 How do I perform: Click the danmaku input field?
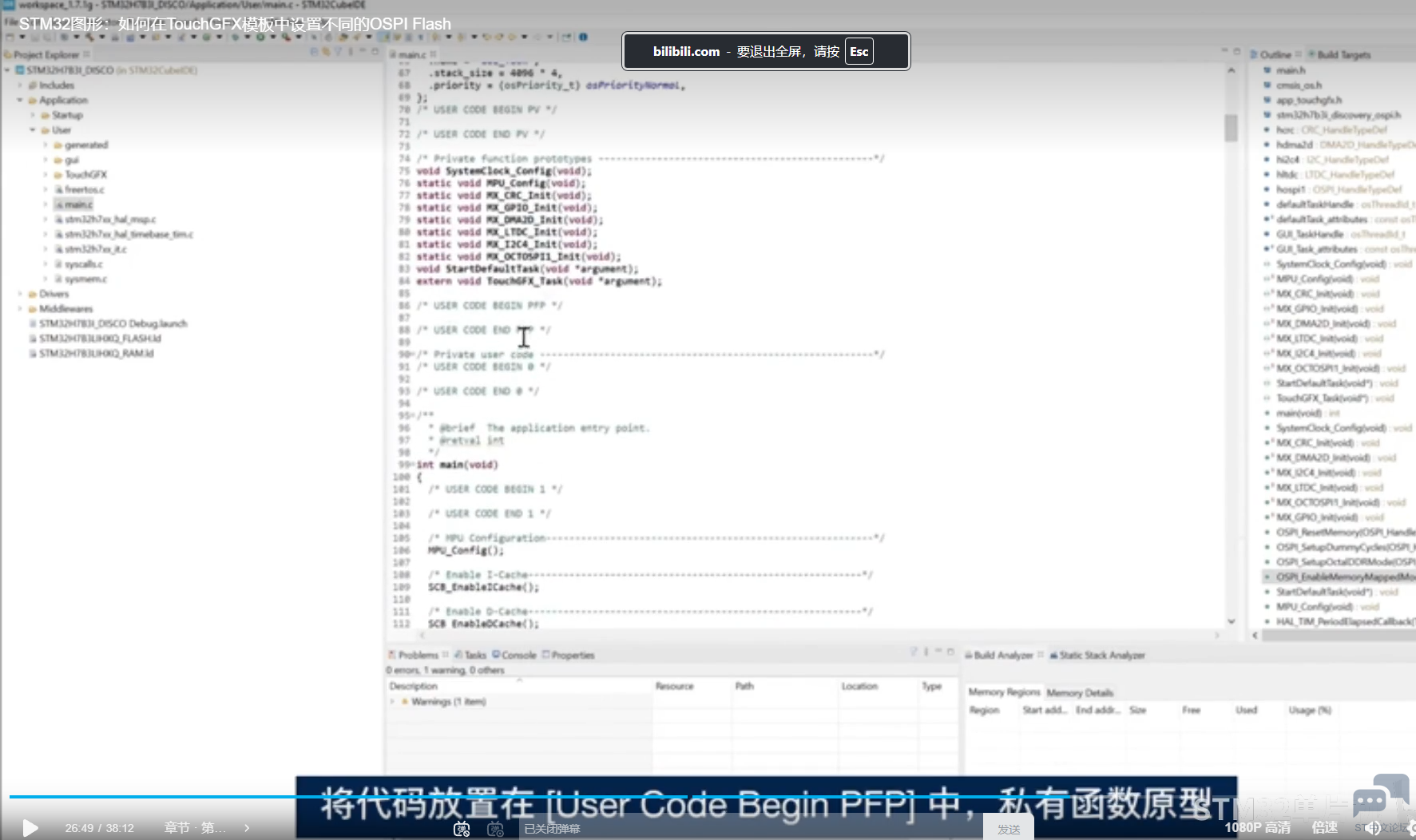(x=751, y=829)
